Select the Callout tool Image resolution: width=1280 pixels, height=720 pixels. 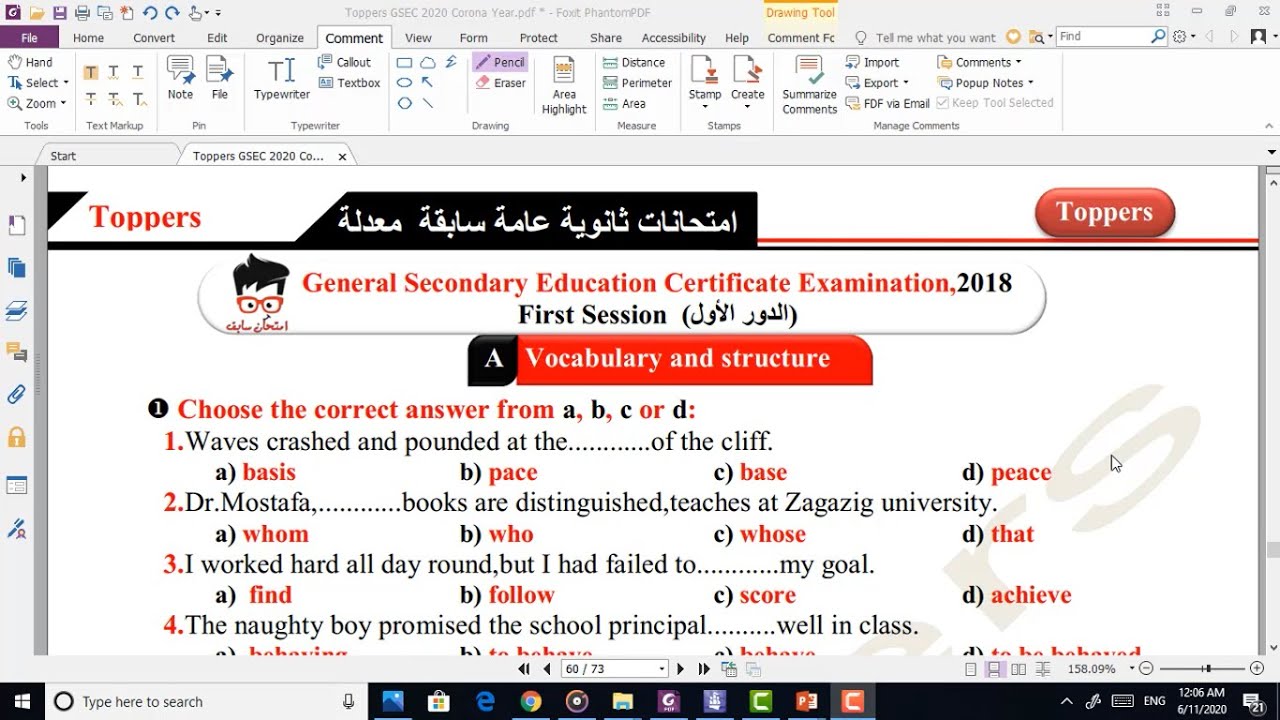point(345,62)
